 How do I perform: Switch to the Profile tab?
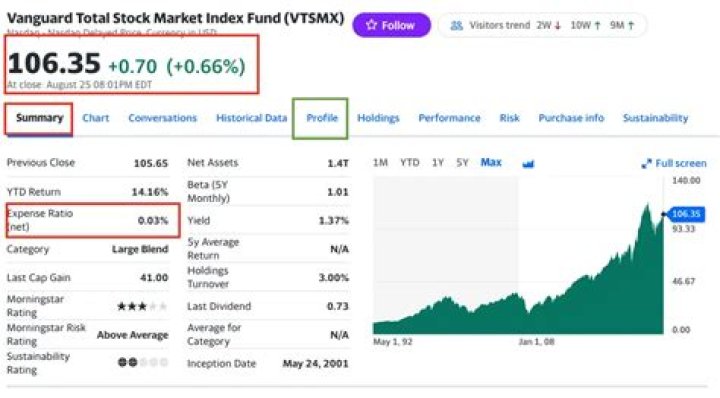click(322, 118)
